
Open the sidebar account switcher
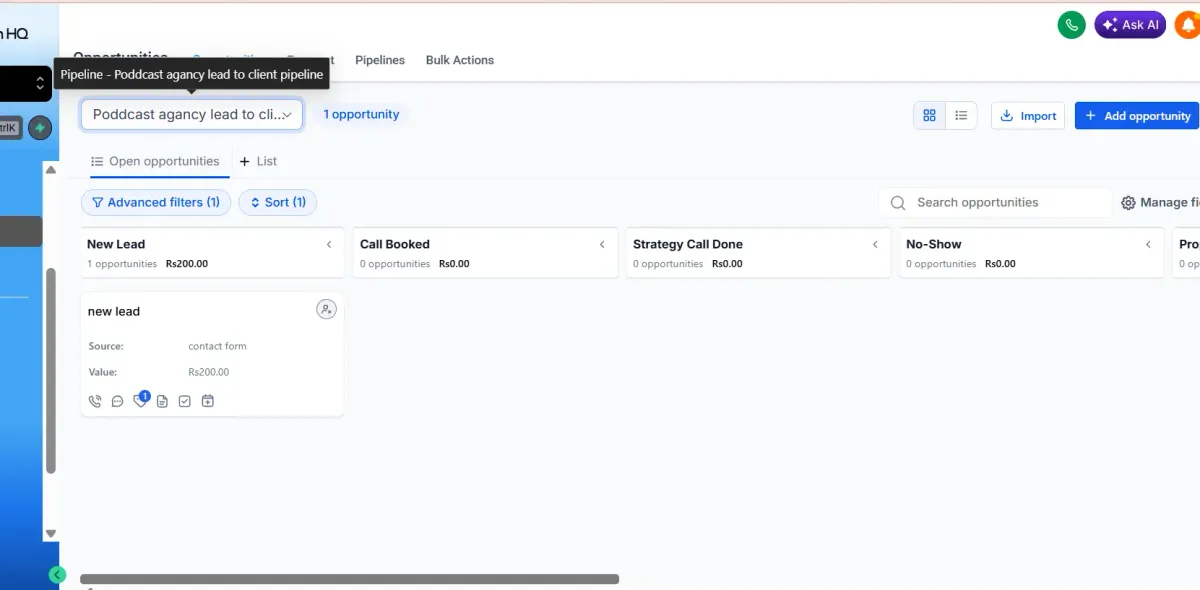click(x=26, y=84)
